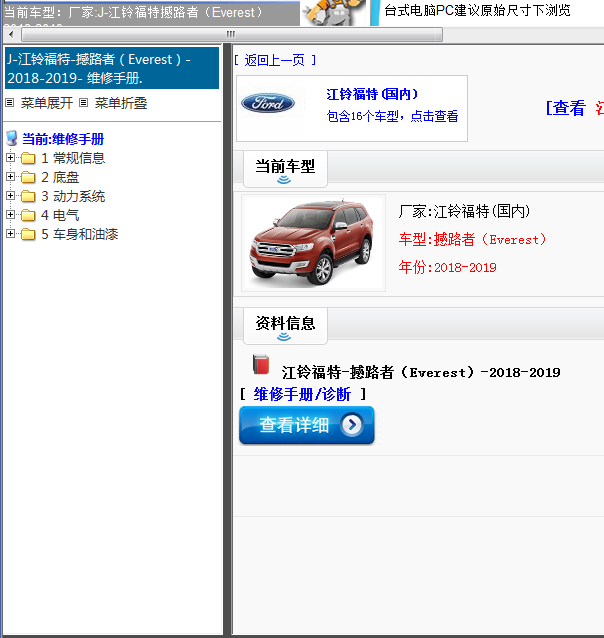Expand the 2 底盘 tree node
604x638 pixels.
click(11, 177)
